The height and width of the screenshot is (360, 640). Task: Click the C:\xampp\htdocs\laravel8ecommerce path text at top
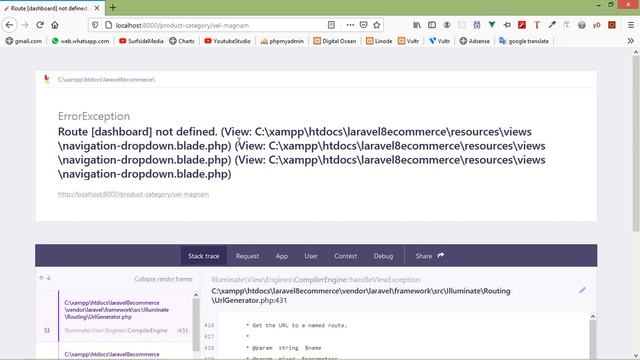click(x=106, y=80)
